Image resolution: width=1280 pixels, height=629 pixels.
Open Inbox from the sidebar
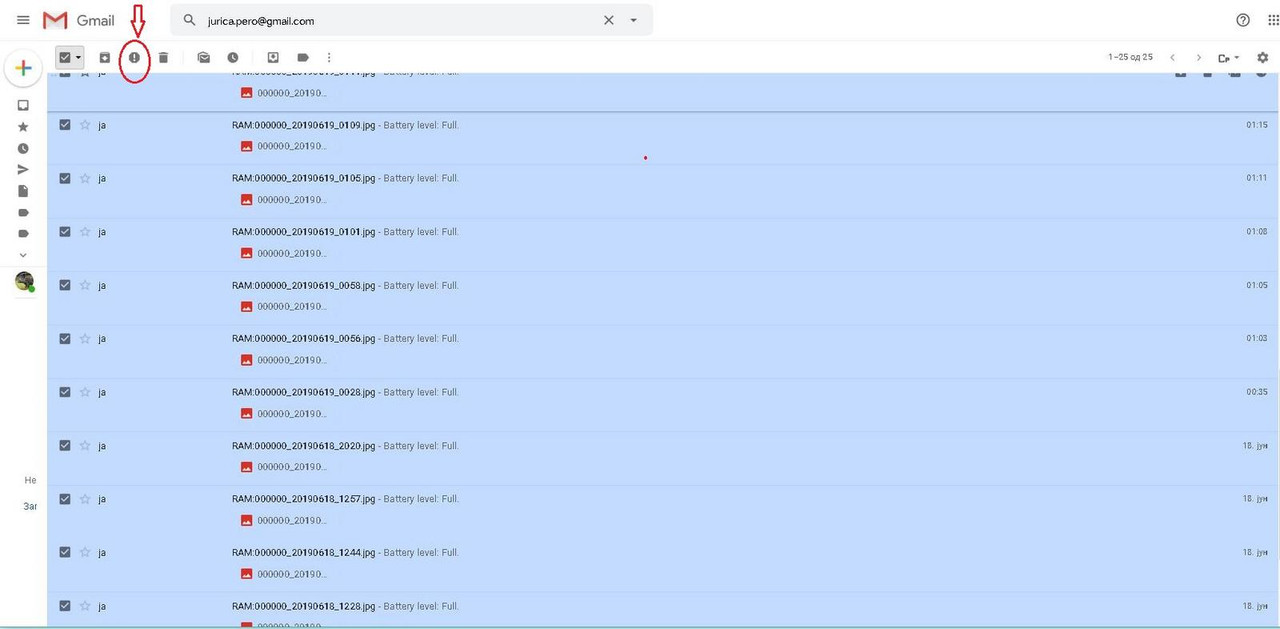coord(23,105)
